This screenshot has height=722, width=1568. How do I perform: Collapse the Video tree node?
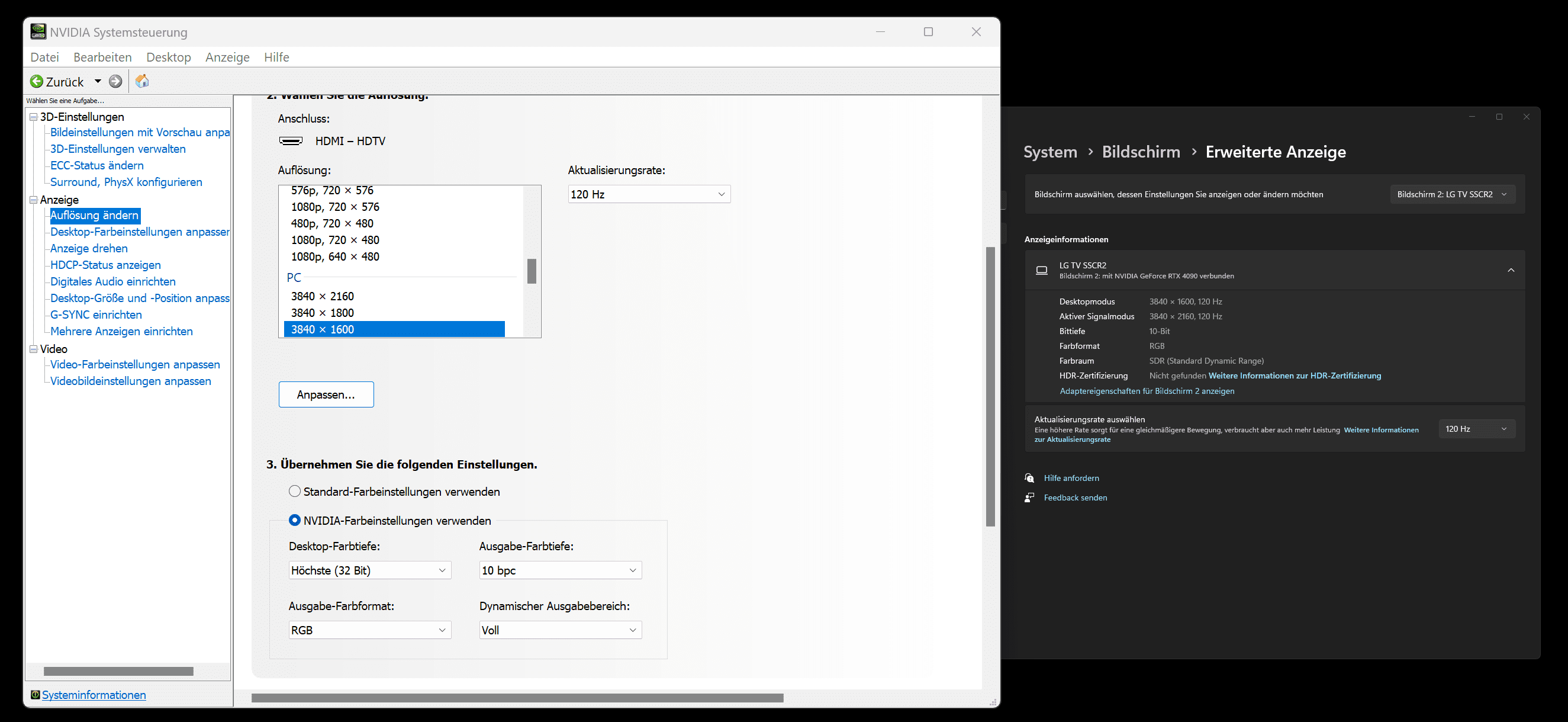pos(34,349)
